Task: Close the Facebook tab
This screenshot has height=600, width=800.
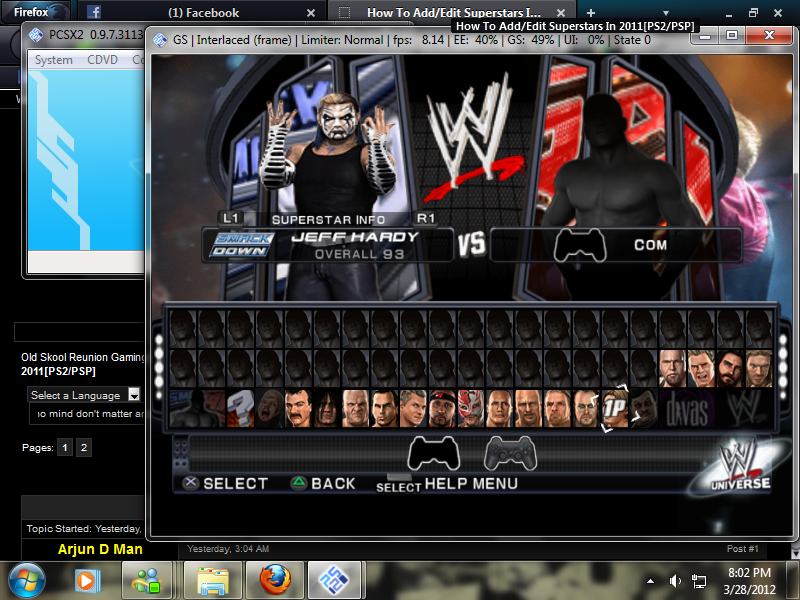Action: [311, 13]
